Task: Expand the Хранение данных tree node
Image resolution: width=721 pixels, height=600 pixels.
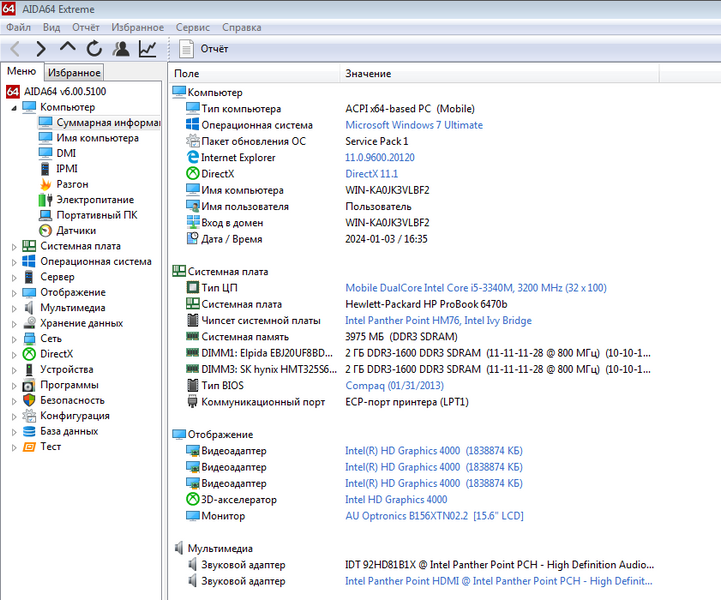Action: tap(14, 324)
